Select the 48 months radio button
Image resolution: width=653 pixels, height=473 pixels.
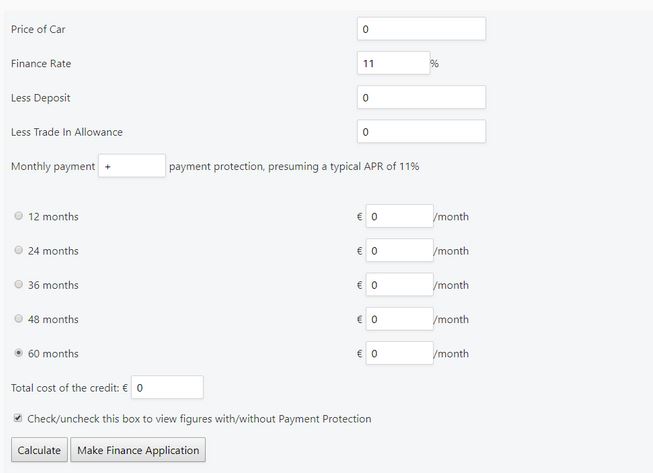(19, 319)
